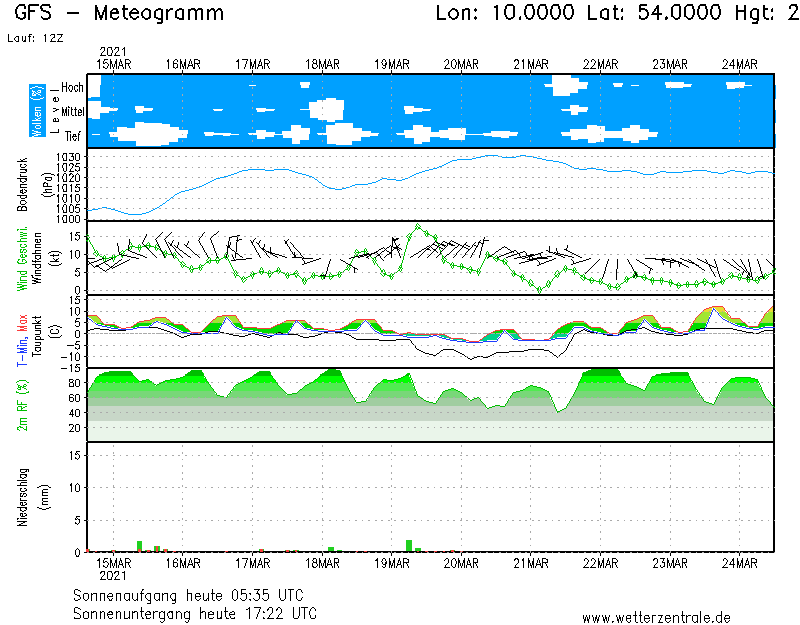The width and height of the screenshot is (800, 625).
Task: Click the Hoch cloud level label
Action: tap(72, 88)
